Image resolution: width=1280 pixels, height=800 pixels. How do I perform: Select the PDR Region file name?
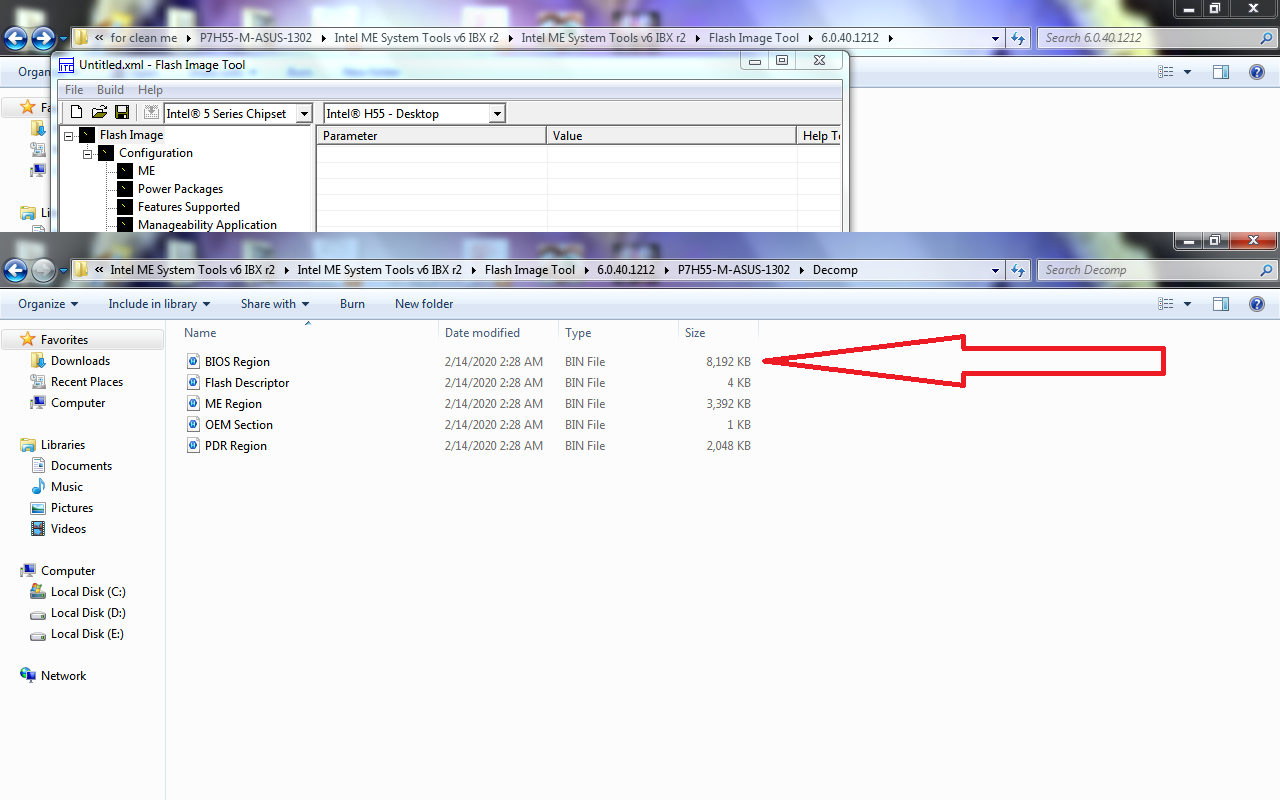pos(236,446)
